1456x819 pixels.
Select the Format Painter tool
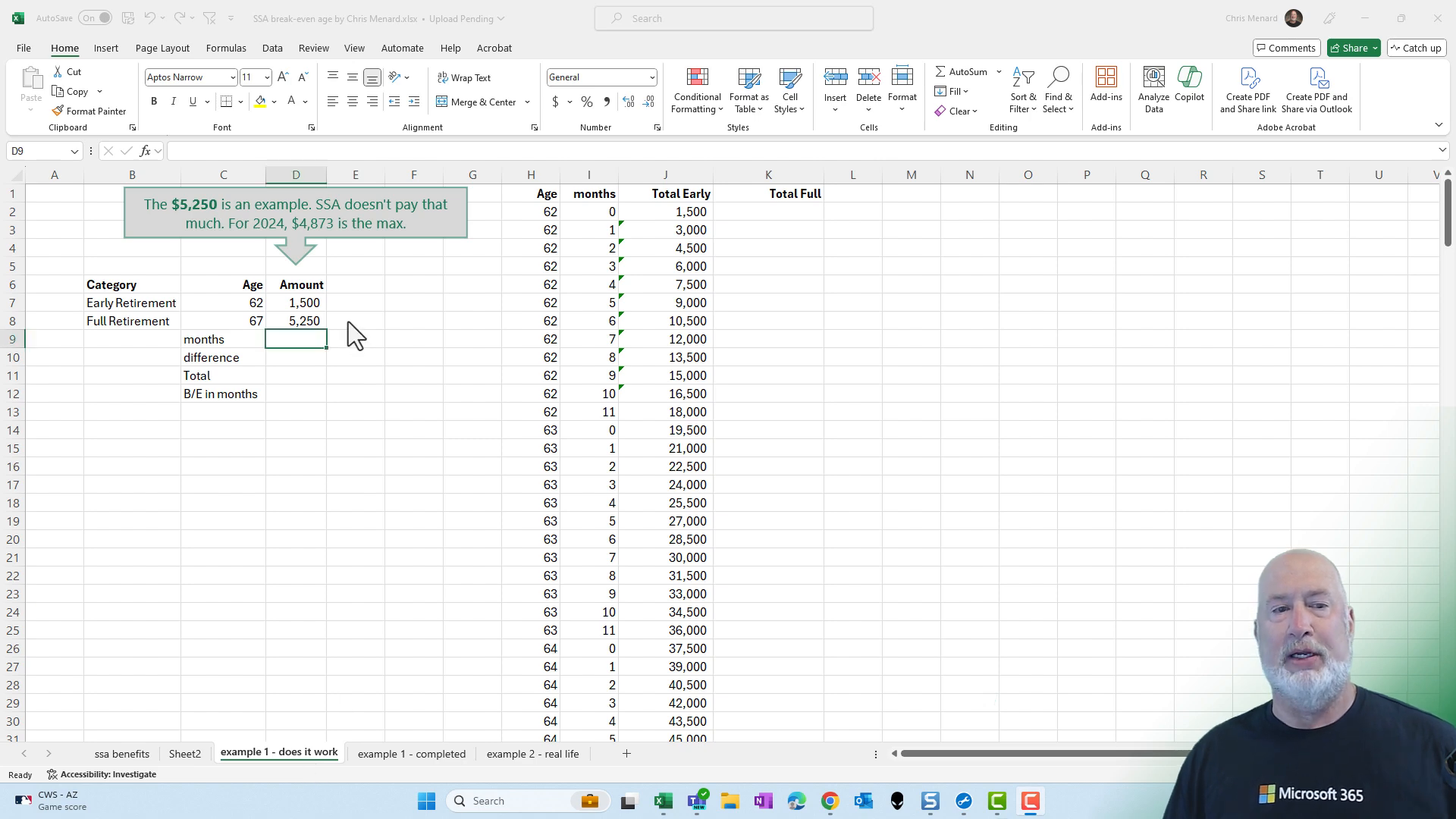tap(89, 111)
